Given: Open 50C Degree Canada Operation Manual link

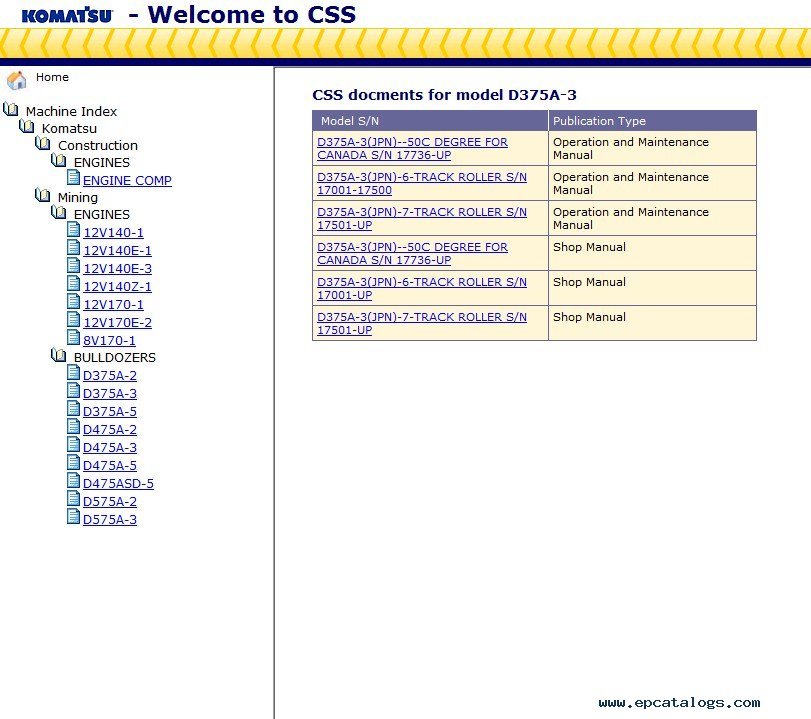Looking at the screenshot, I should (412, 148).
